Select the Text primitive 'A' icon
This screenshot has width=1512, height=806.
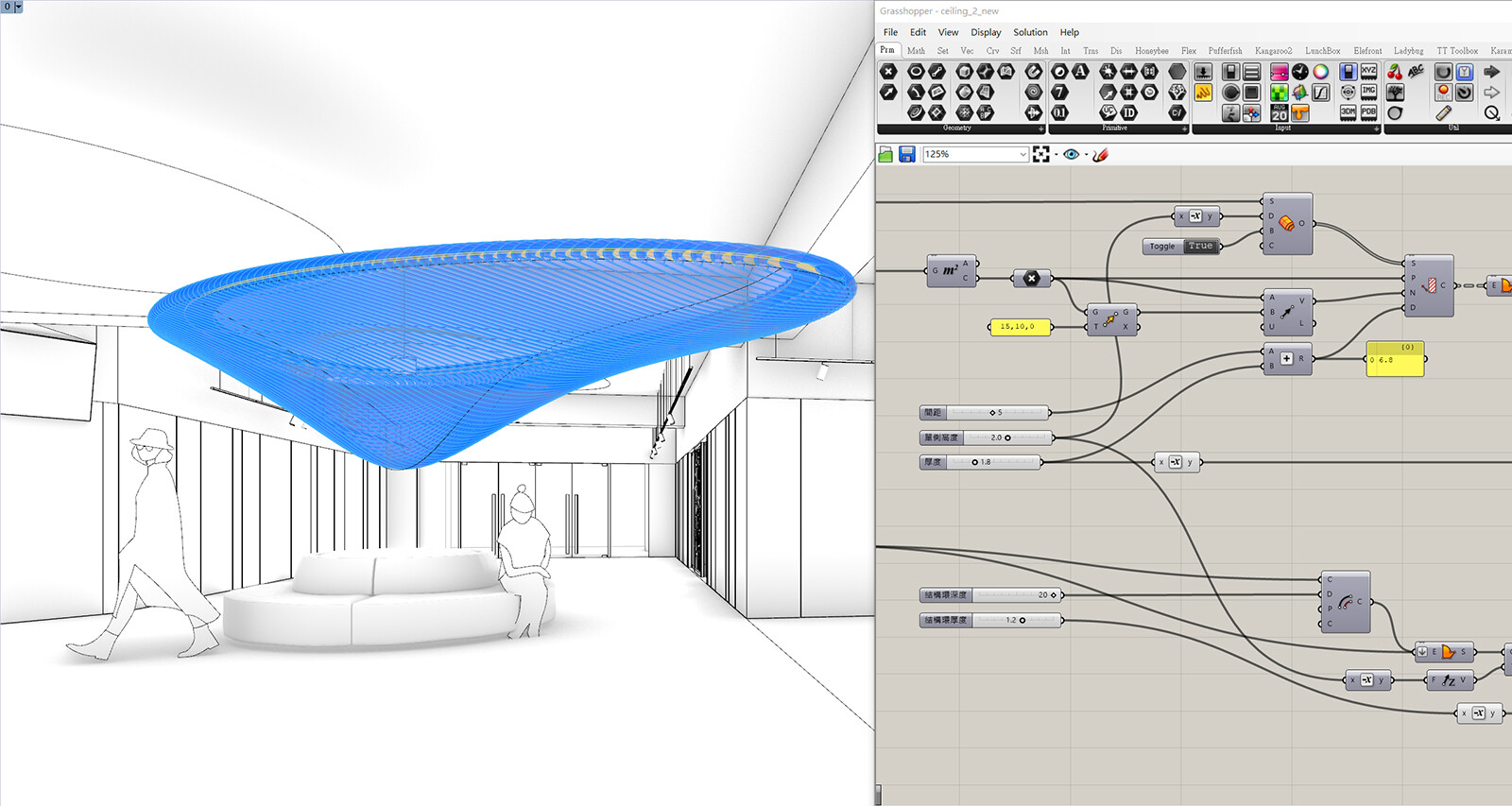[x=1080, y=72]
